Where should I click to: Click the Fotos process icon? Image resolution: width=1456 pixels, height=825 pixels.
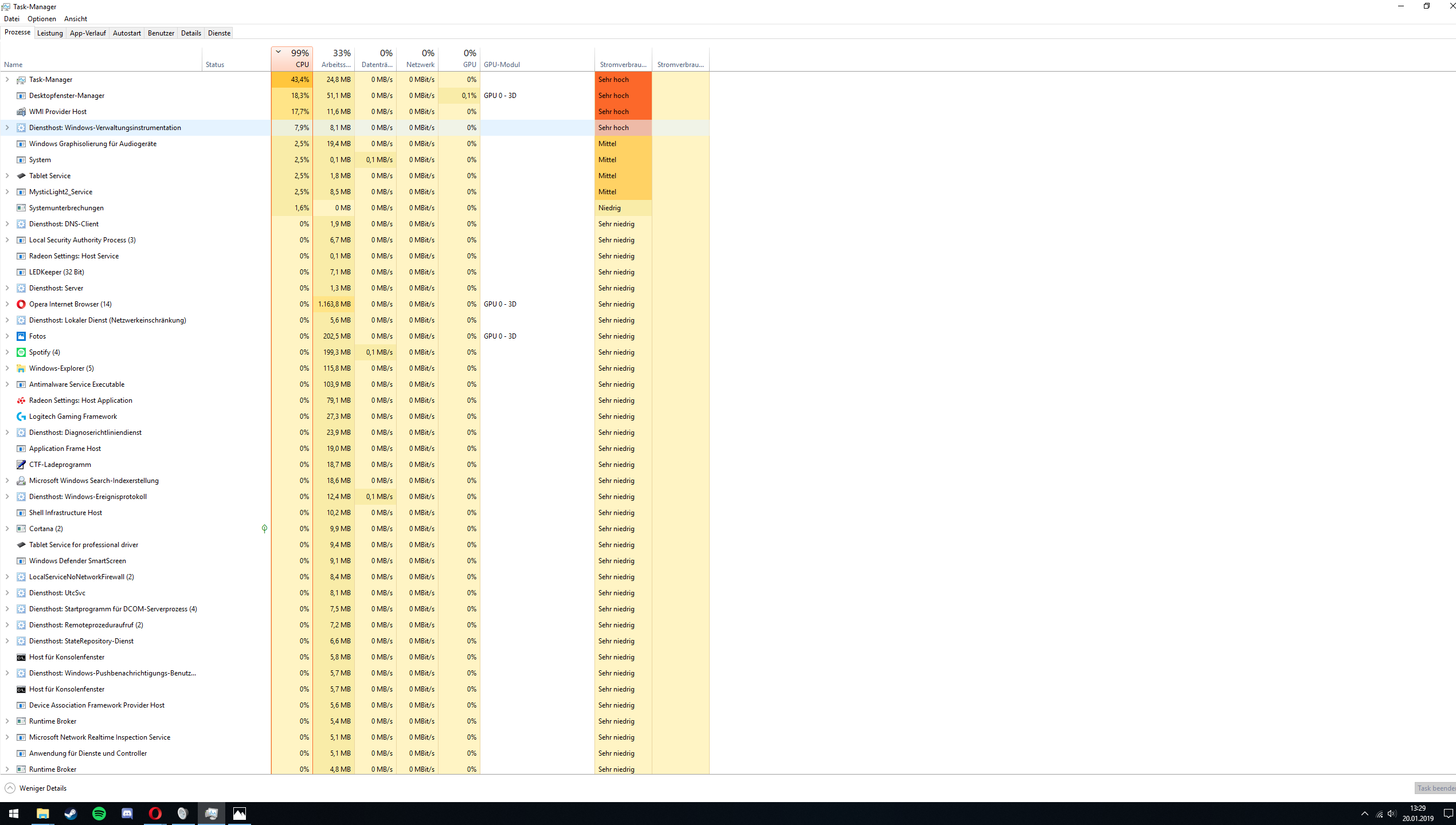(x=21, y=336)
